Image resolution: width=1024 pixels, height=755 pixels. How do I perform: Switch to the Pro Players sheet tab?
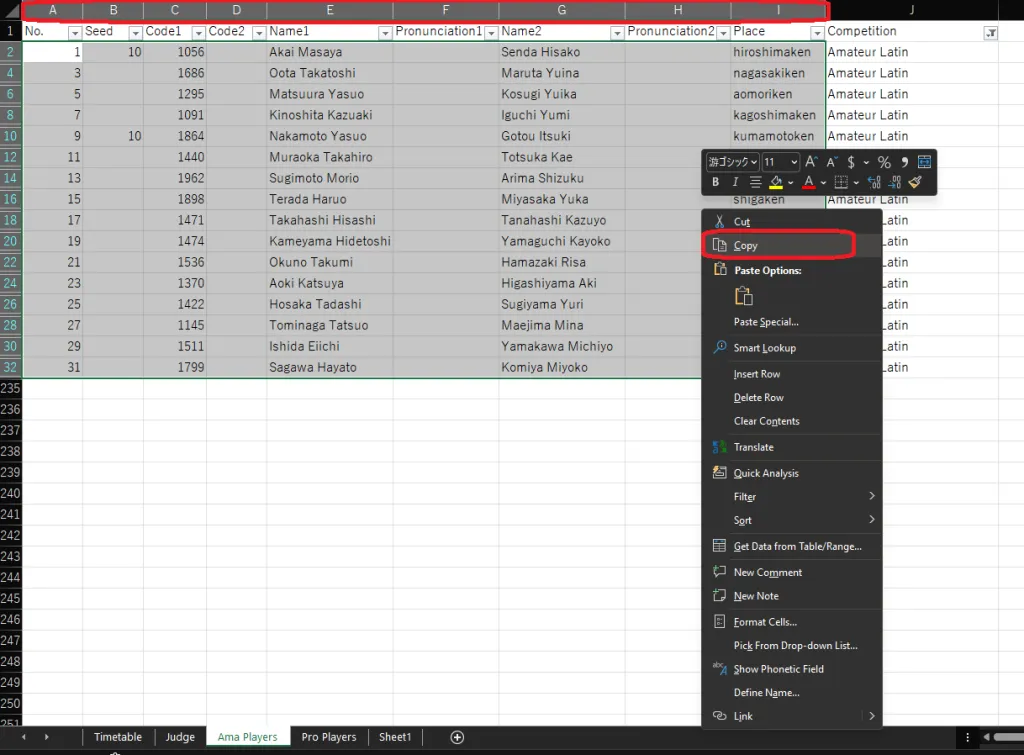329,737
